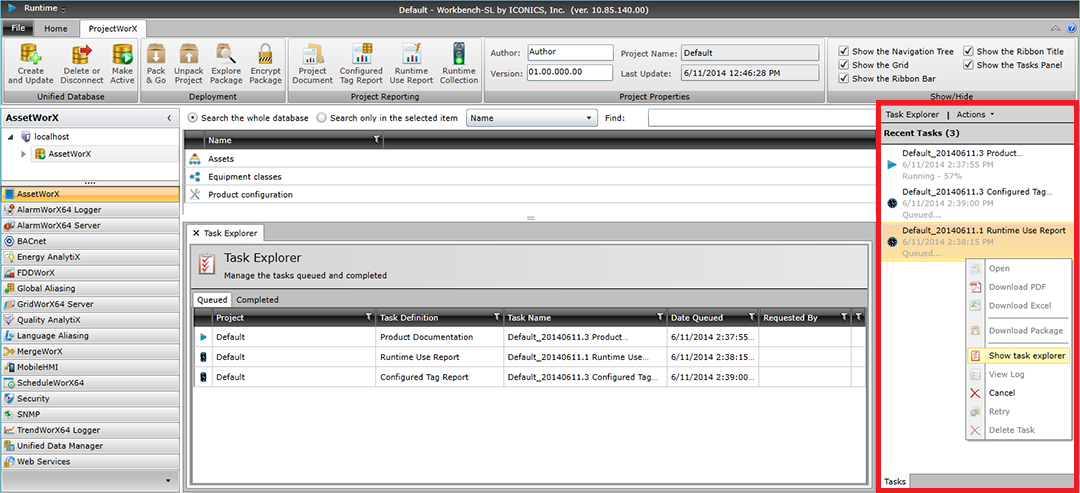Uncheck Show the Navigation Tree
This screenshot has height=493, width=1080.
point(845,52)
